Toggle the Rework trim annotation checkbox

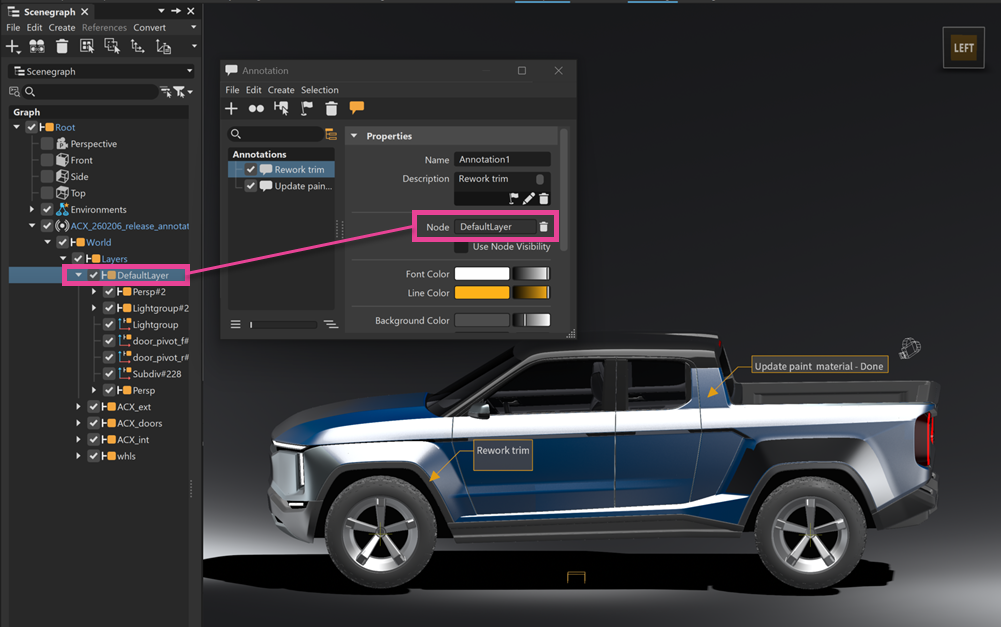pos(251,169)
